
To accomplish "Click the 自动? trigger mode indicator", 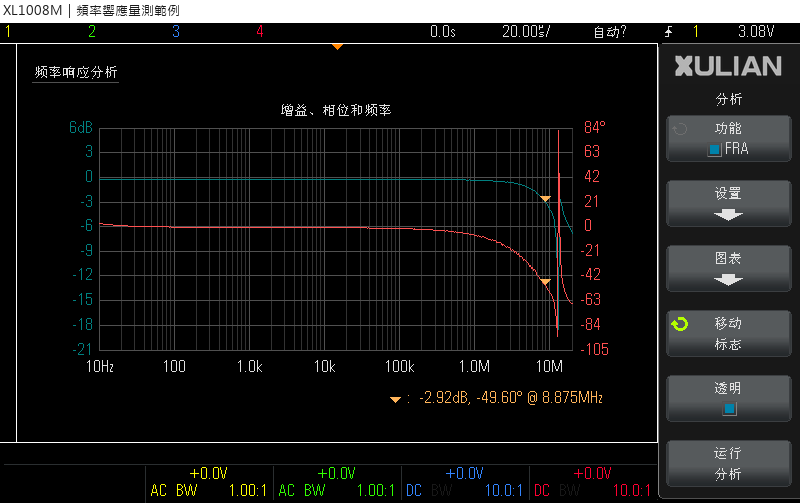I will pyautogui.click(x=610, y=32).
